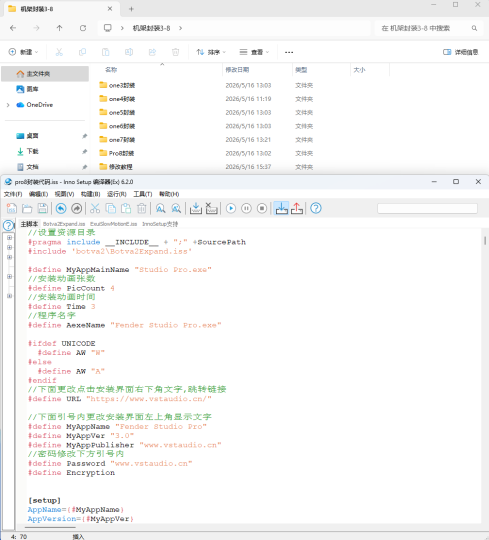Click the compile script icon
Image resolution: width=489 pixels, height=540 pixels.
coord(196,208)
